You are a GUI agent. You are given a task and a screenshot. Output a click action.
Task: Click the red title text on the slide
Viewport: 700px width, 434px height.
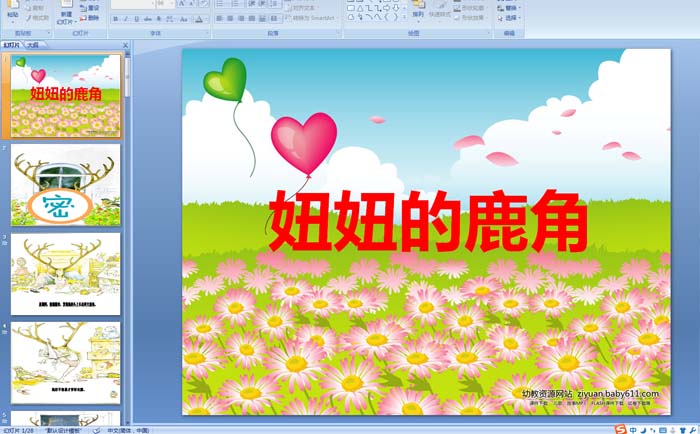[x=428, y=223]
